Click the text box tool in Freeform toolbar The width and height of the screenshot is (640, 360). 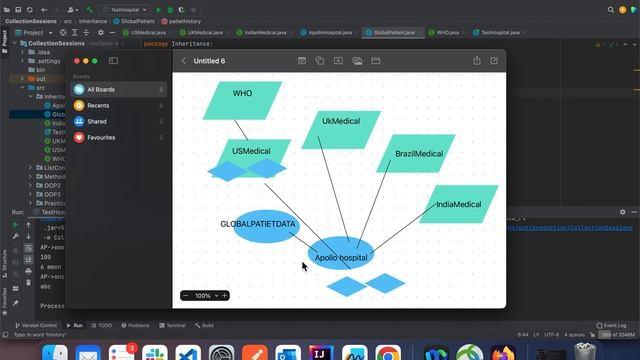[x=338, y=61]
